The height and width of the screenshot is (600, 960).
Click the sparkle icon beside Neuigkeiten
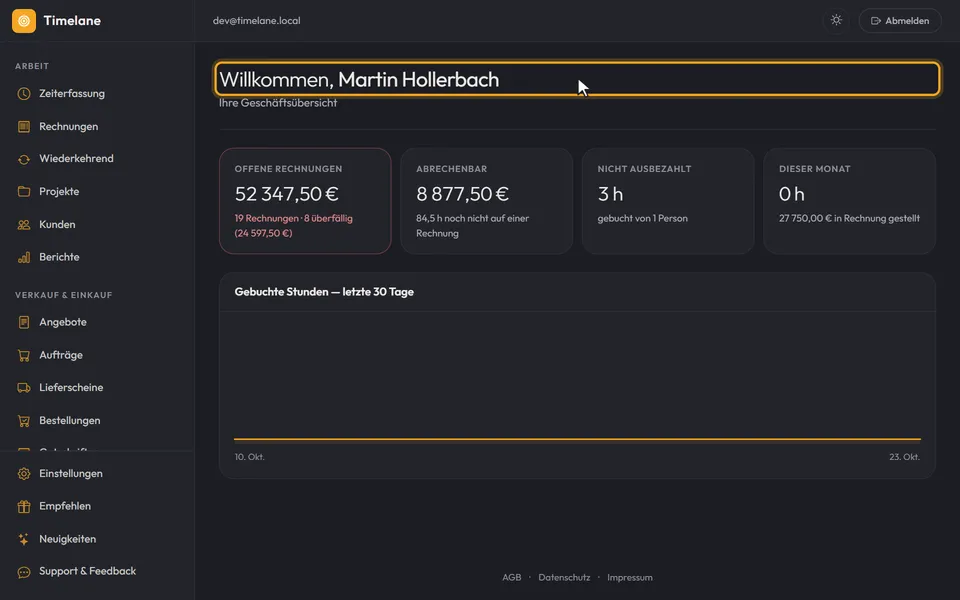(24, 539)
